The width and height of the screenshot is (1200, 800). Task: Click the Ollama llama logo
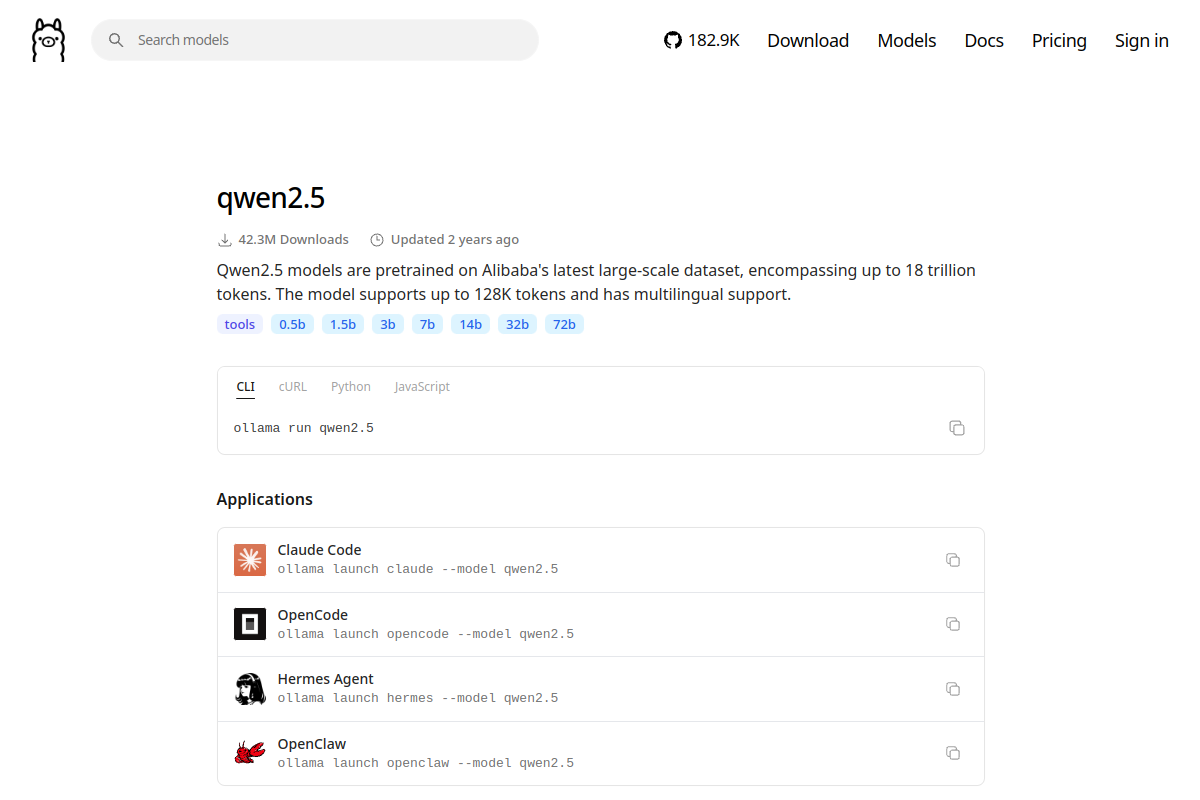48,40
